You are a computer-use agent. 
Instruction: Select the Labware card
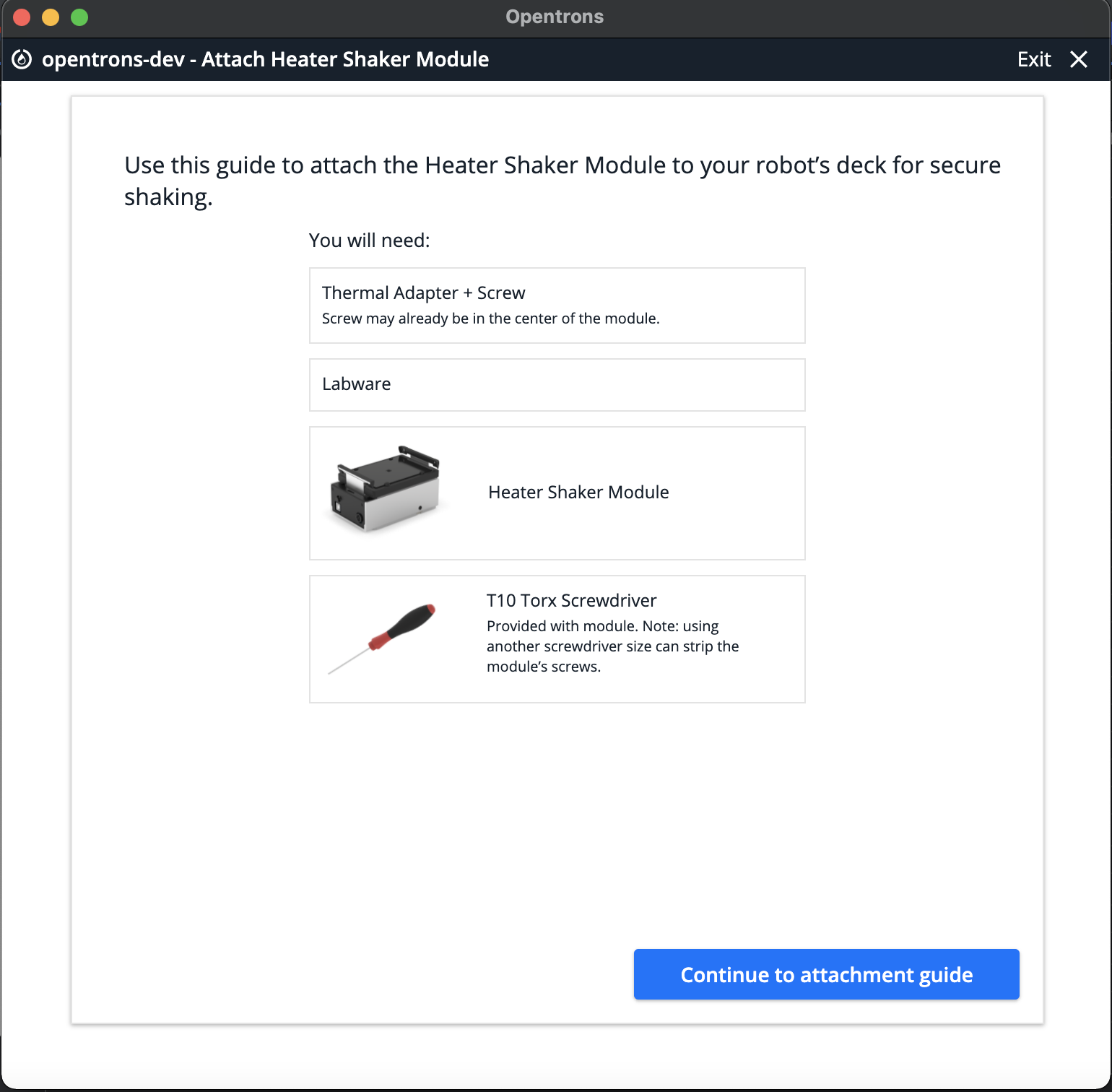(x=557, y=384)
